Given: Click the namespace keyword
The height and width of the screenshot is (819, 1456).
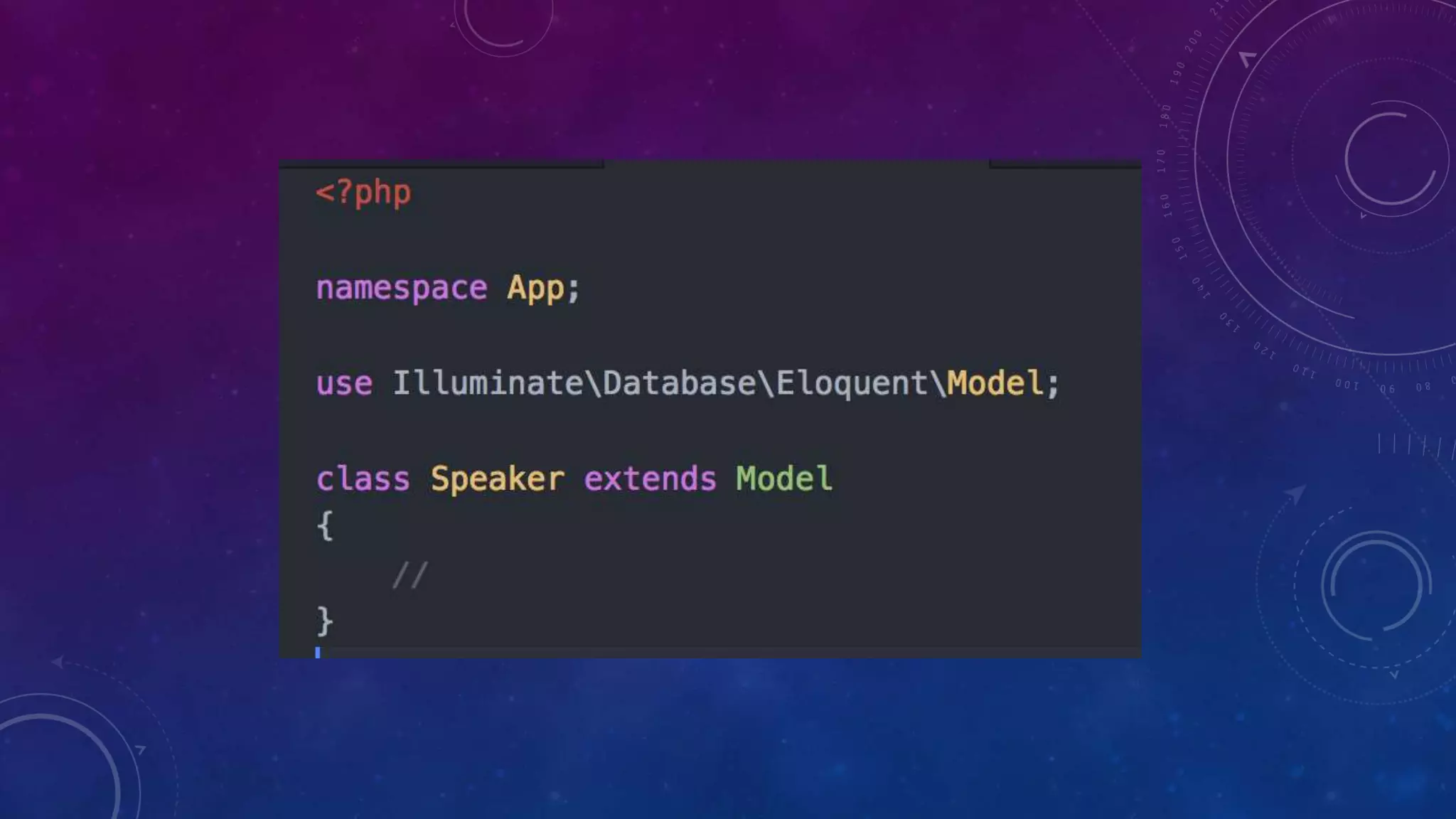Looking at the screenshot, I should (x=402, y=288).
